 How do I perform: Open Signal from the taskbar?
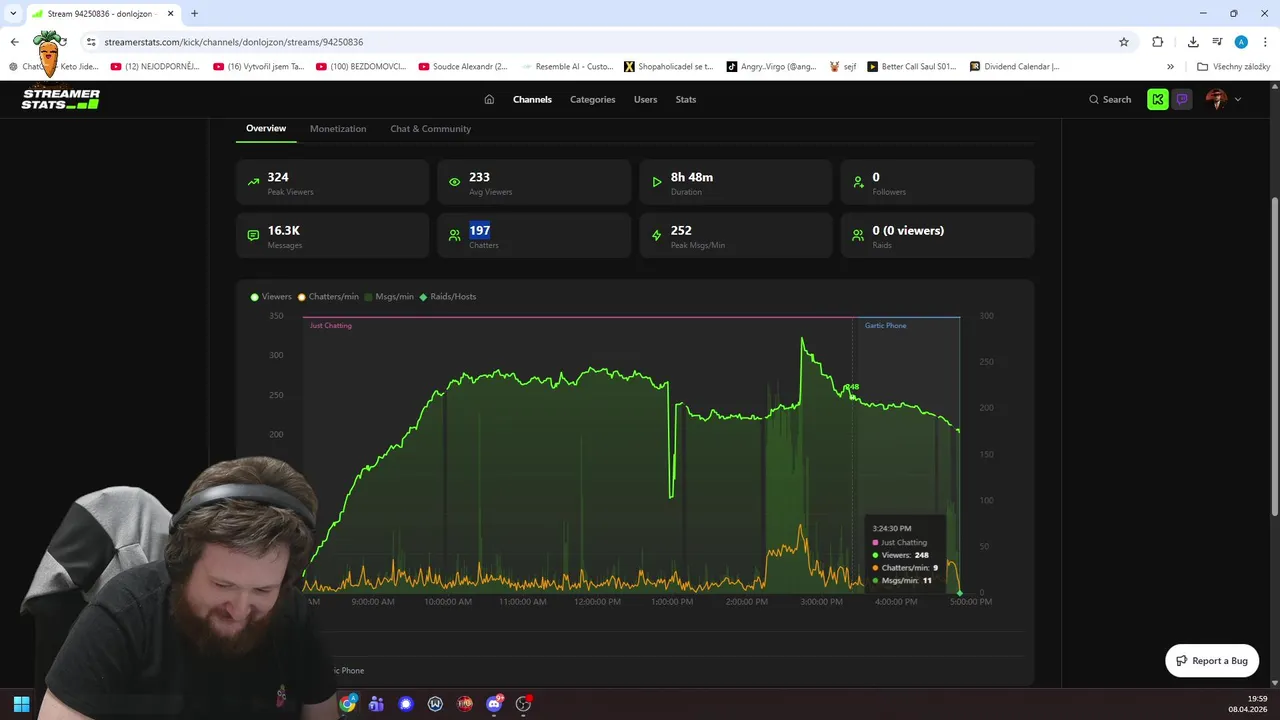point(405,704)
